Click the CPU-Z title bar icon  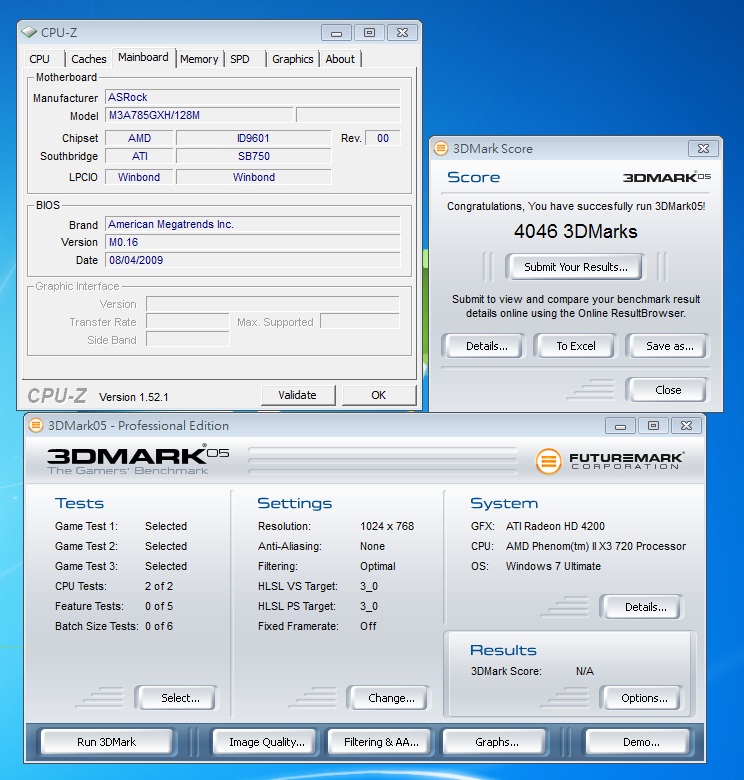tap(29, 32)
